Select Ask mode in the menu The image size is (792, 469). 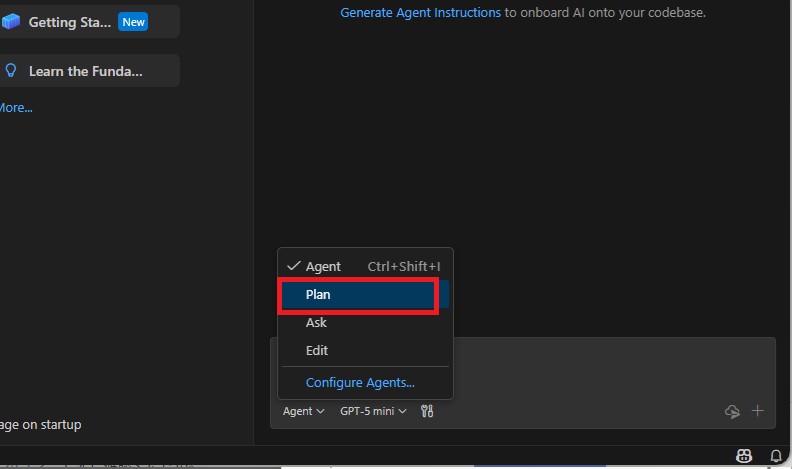[x=365, y=323]
